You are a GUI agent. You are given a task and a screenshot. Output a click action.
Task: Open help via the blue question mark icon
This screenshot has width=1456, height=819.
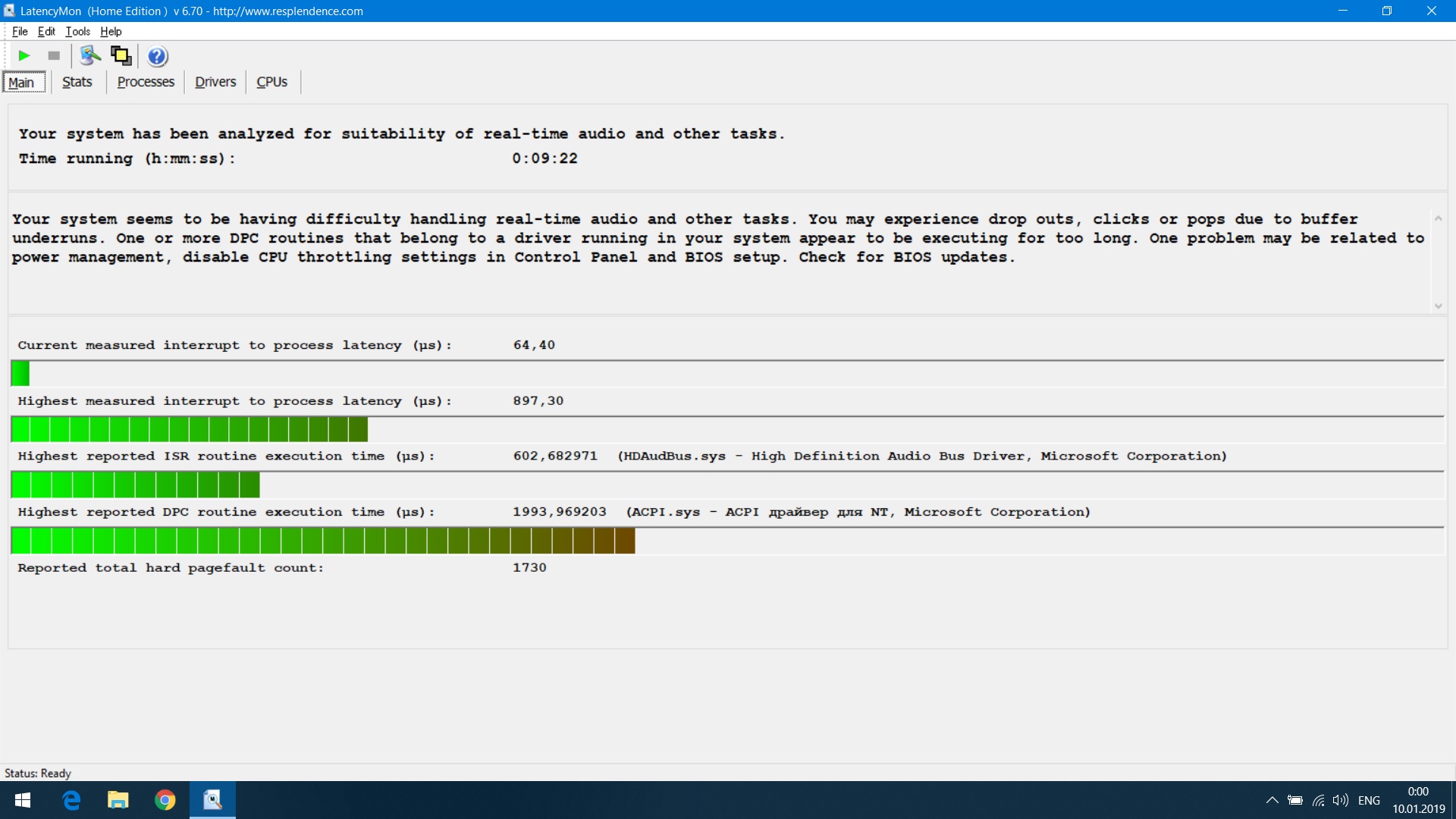tap(157, 56)
